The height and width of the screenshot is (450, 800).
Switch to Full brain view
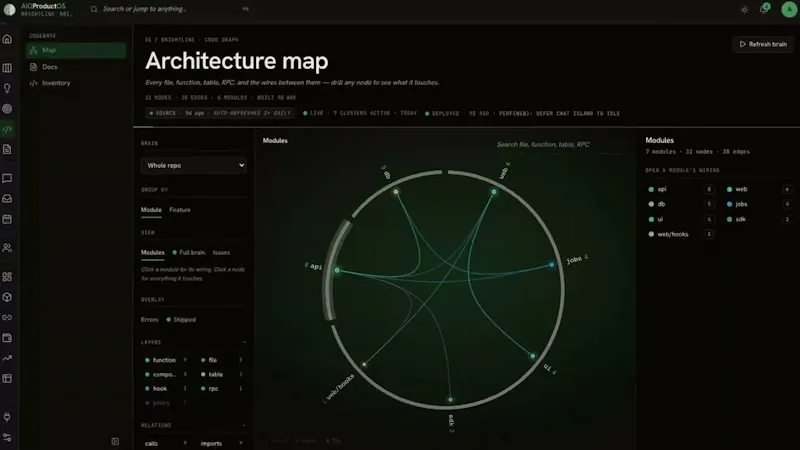[x=188, y=253]
